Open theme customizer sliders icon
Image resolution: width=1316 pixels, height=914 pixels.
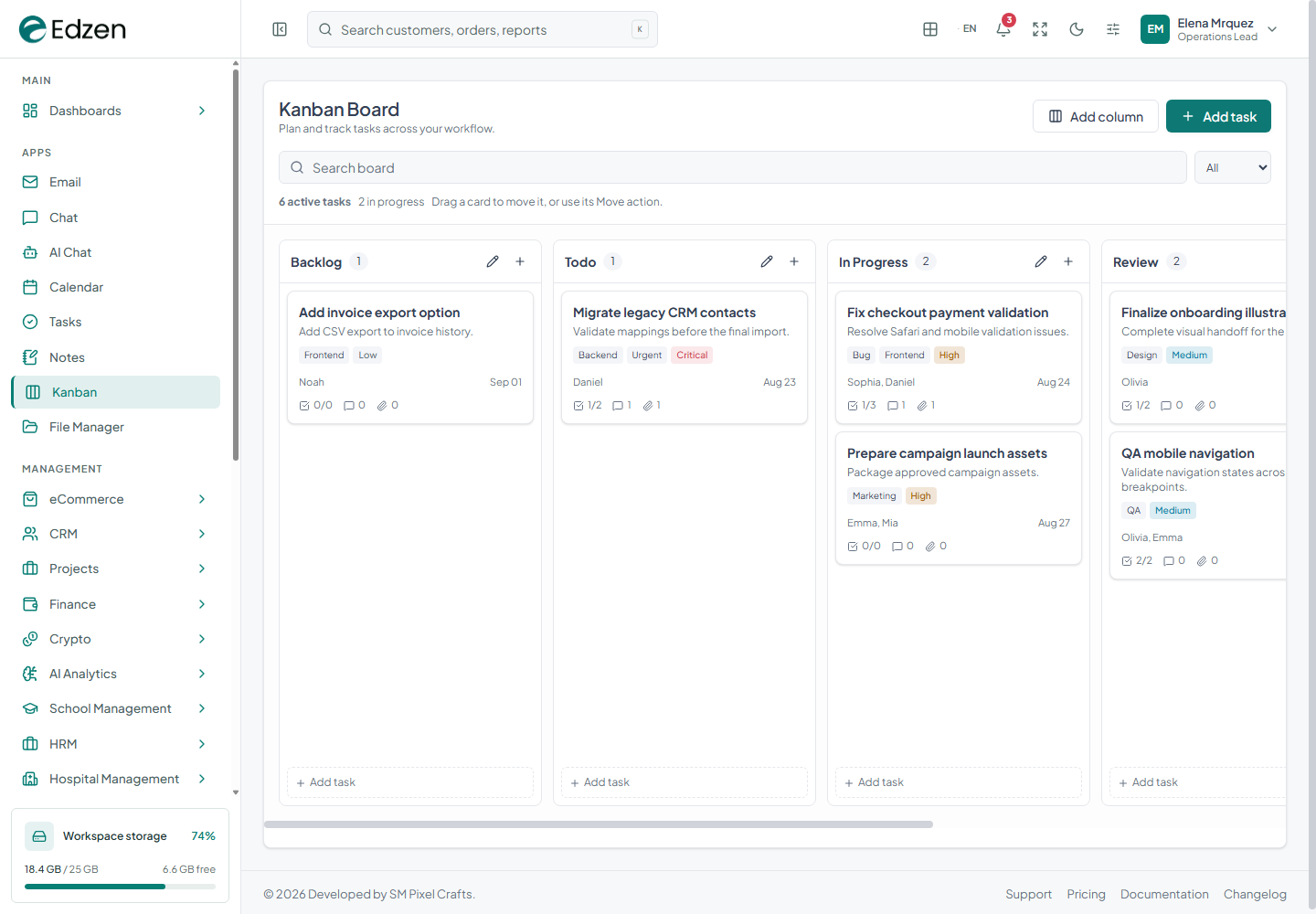[1113, 29]
